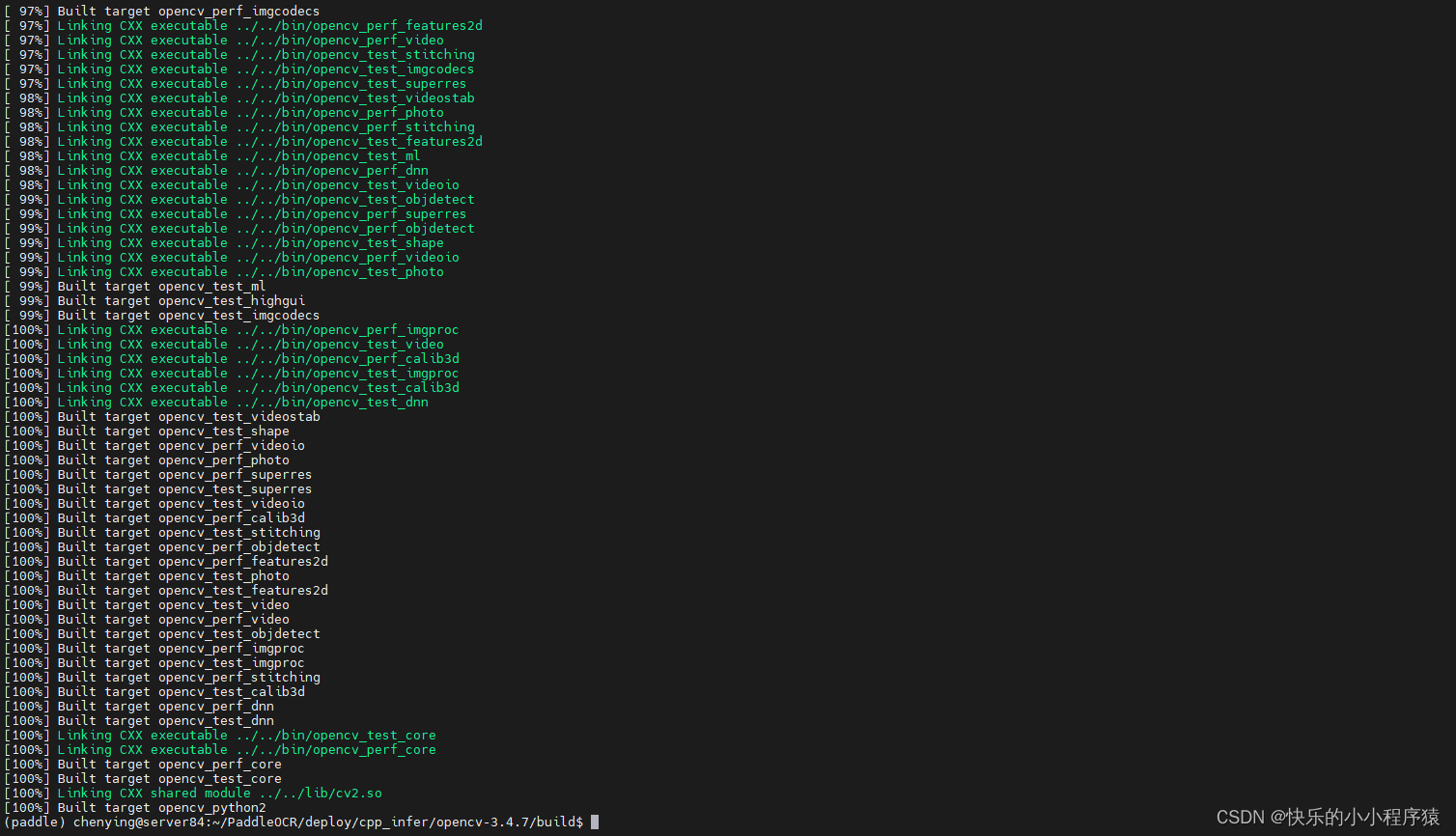Image resolution: width=1456 pixels, height=836 pixels.
Task: Click the line linking opencv_test_imgcodecs executable
Action: (x=239, y=70)
